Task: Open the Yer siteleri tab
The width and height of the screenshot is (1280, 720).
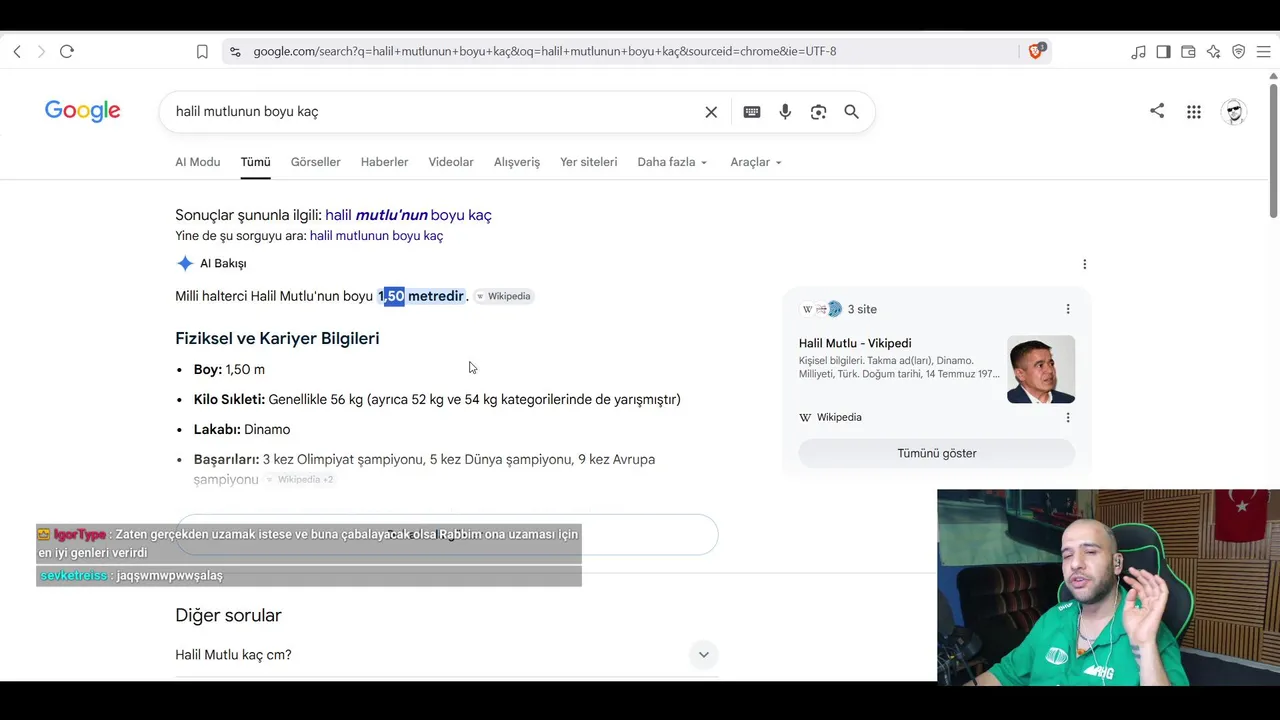Action: click(589, 162)
